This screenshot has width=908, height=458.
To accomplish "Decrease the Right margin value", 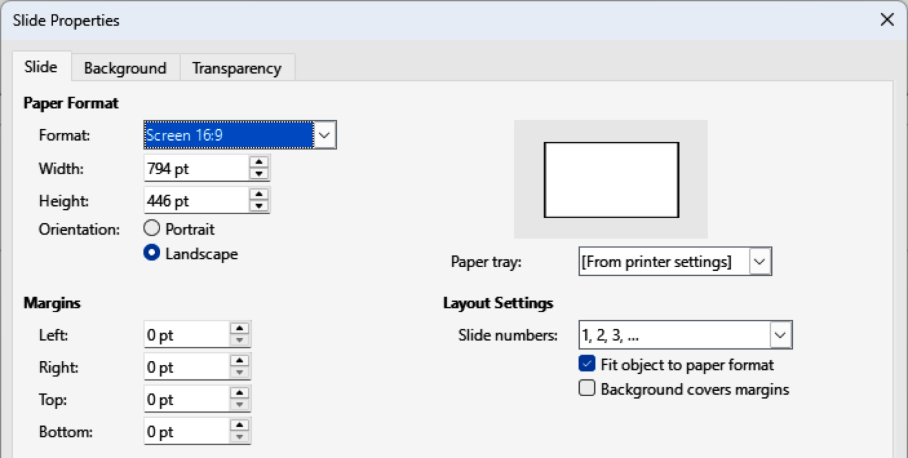I will (240, 373).
